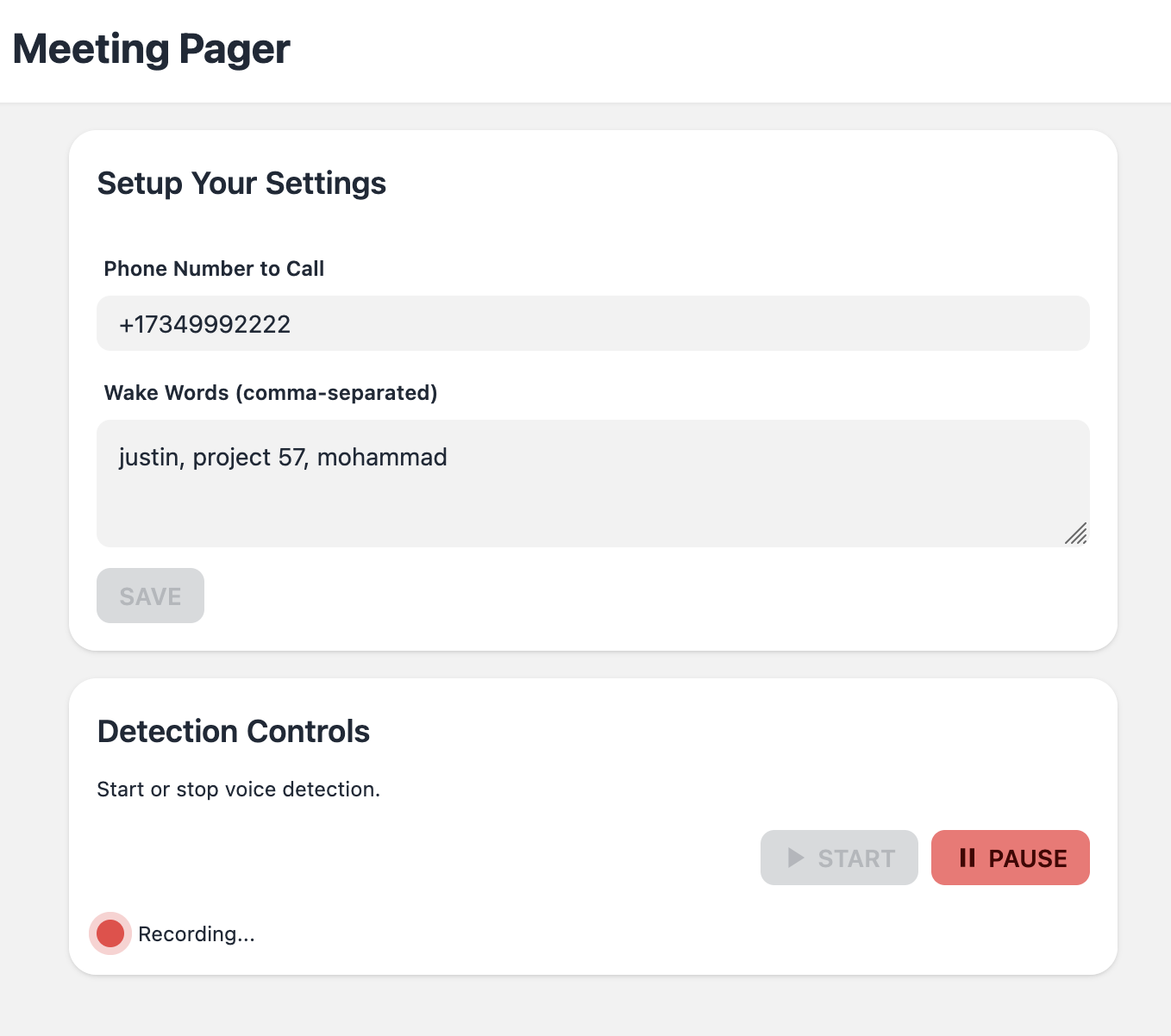Click the word "mohammad" in wake words
The height and width of the screenshot is (1036, 1171).
pos(382,457)
